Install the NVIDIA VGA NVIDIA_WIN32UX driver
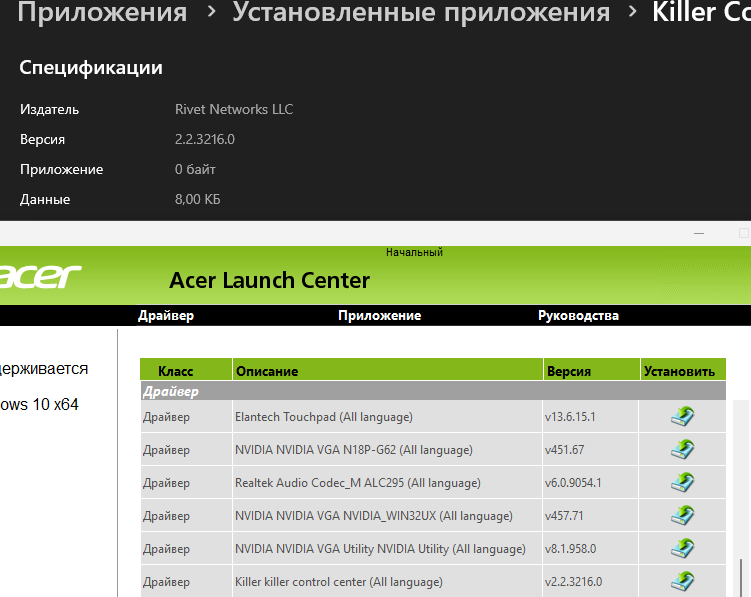 pyautogui.click(x=683, y=516)
